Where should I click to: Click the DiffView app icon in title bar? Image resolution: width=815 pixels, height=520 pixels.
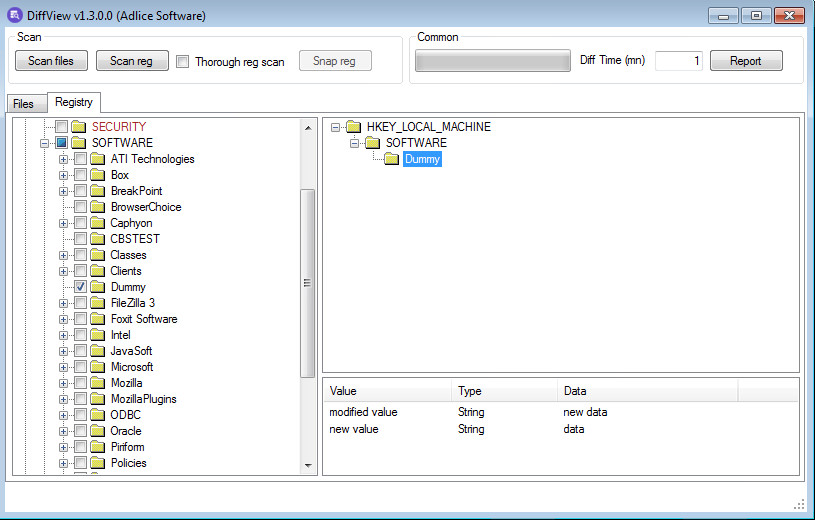point(15,15)
